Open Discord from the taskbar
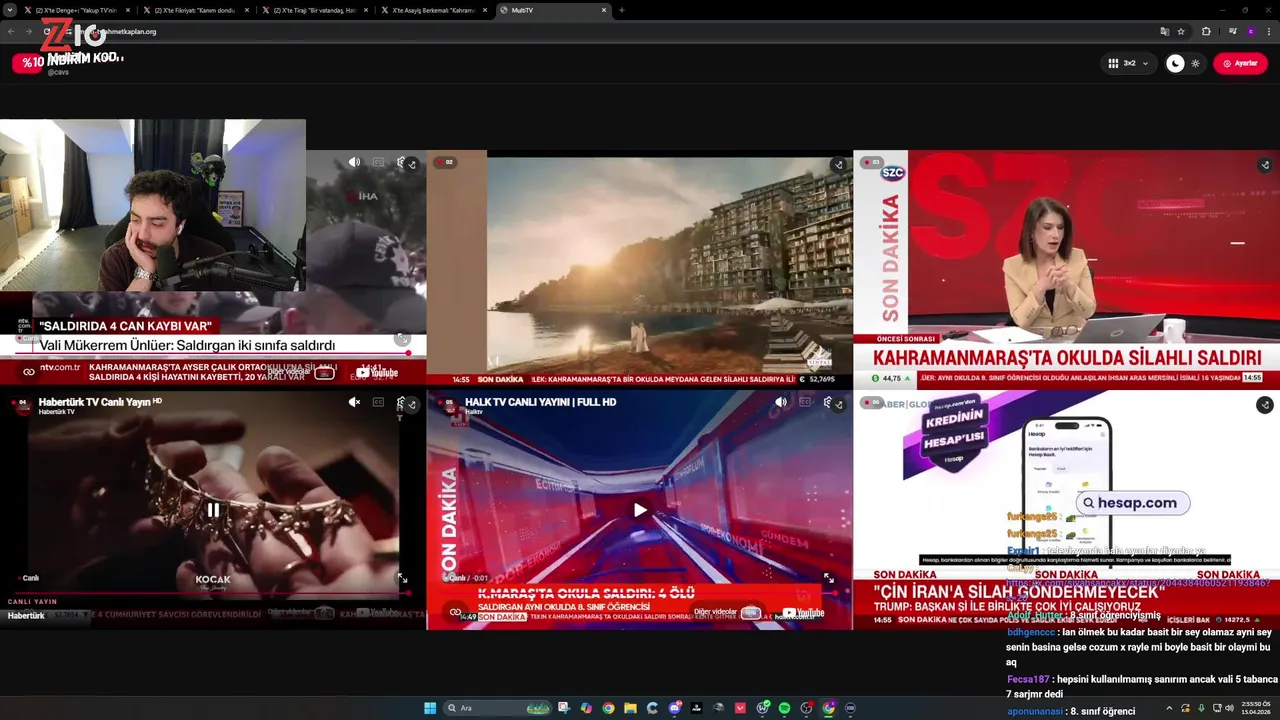1280x720 pixels. (x=675, y=708)
